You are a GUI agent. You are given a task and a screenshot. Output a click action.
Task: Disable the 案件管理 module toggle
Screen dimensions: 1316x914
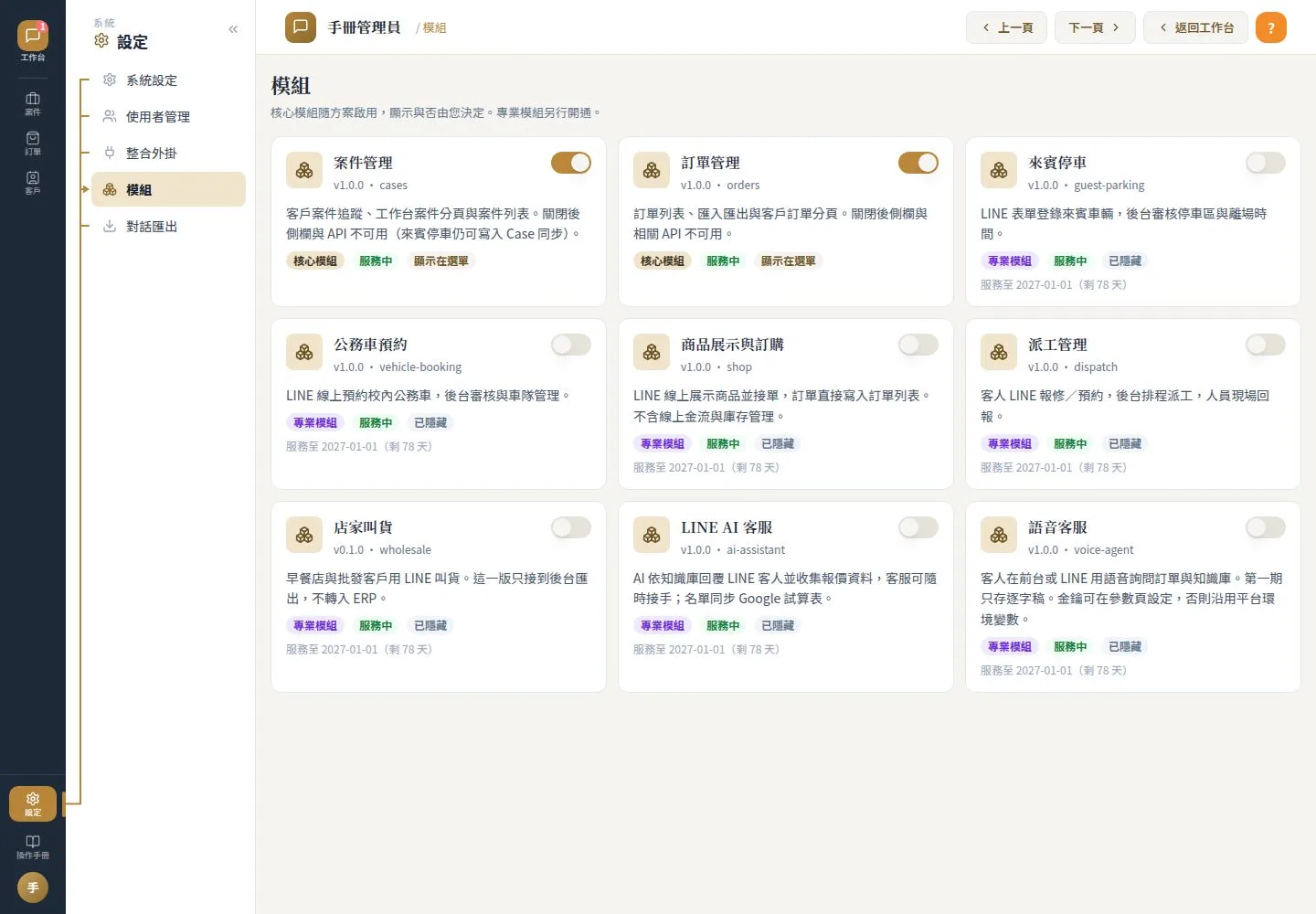coord(571,163)
